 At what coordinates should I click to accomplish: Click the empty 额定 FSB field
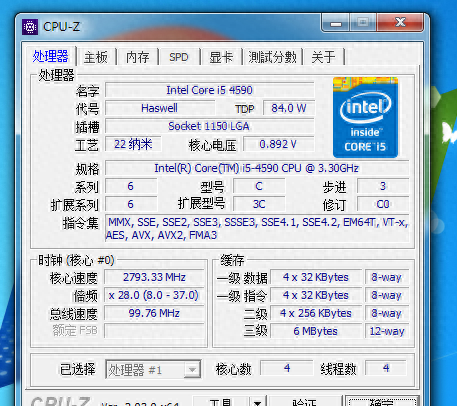point(154,331)
